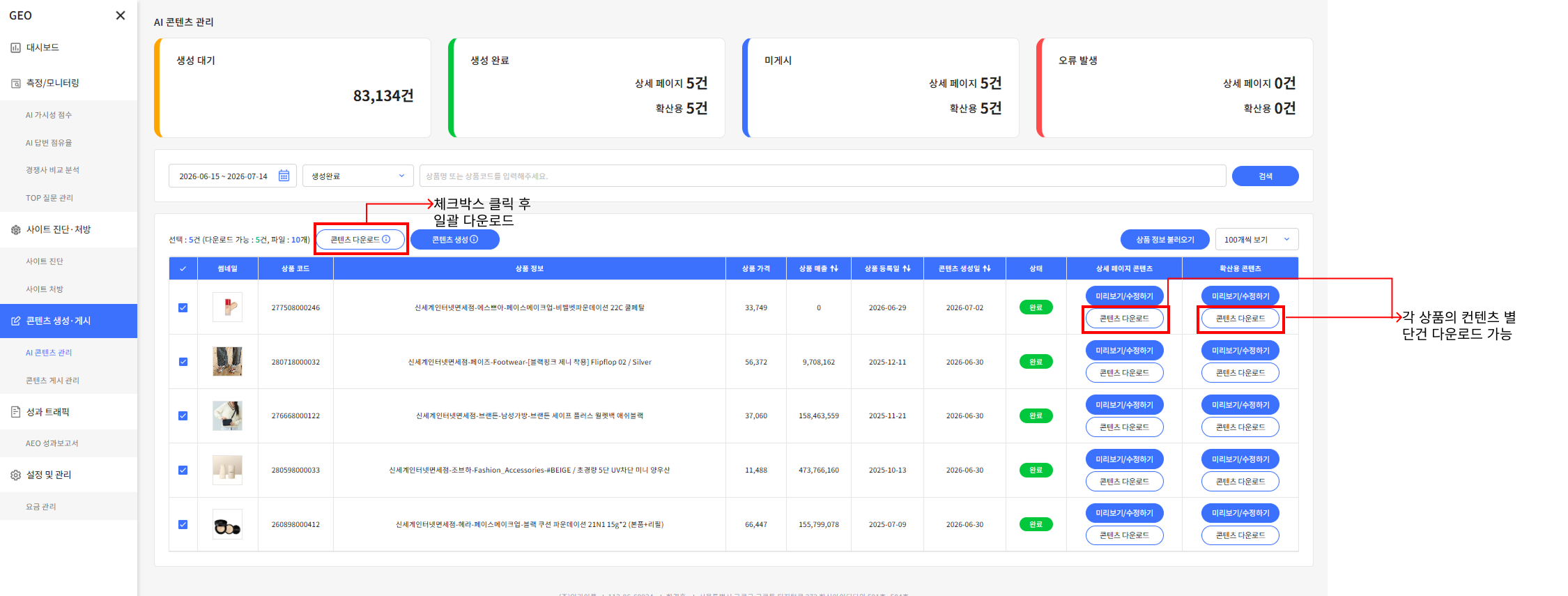Viewport: 1568px width, 596px height.
Task: Click lipstick thumbnail of product 277508000246
Action: [x=227, y=307]
